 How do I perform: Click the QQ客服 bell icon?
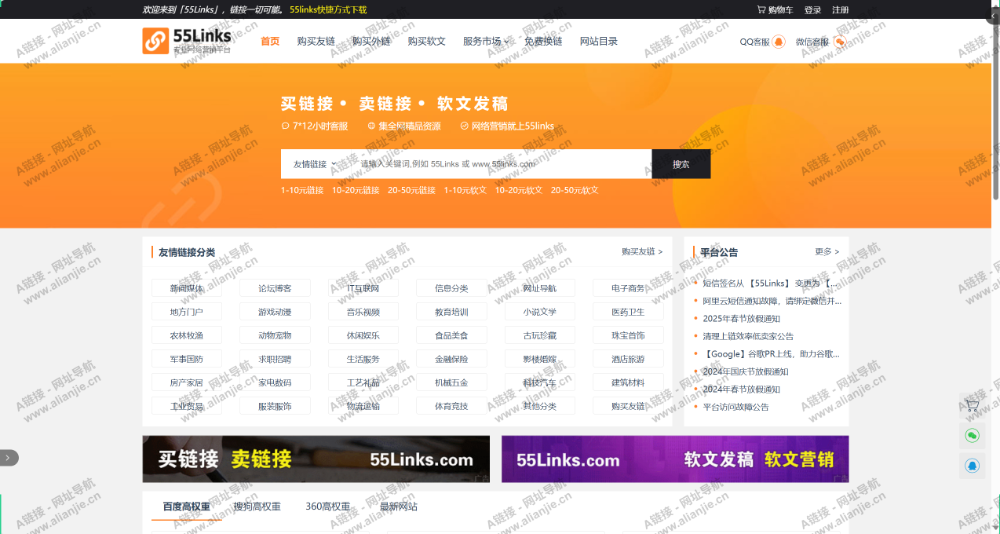click(x=779, y=41)
